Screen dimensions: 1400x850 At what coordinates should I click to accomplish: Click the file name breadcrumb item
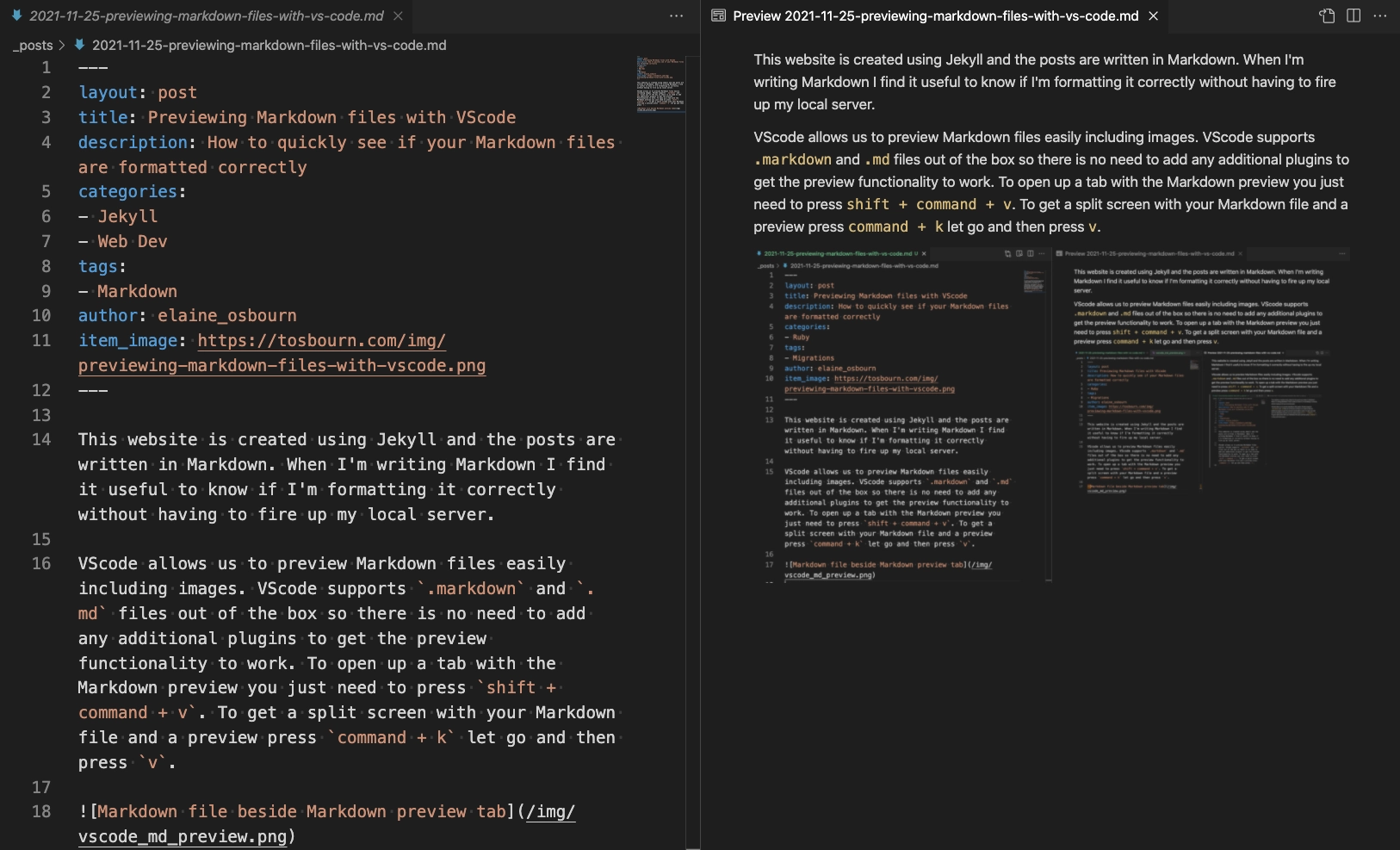(x=269, y=45)
